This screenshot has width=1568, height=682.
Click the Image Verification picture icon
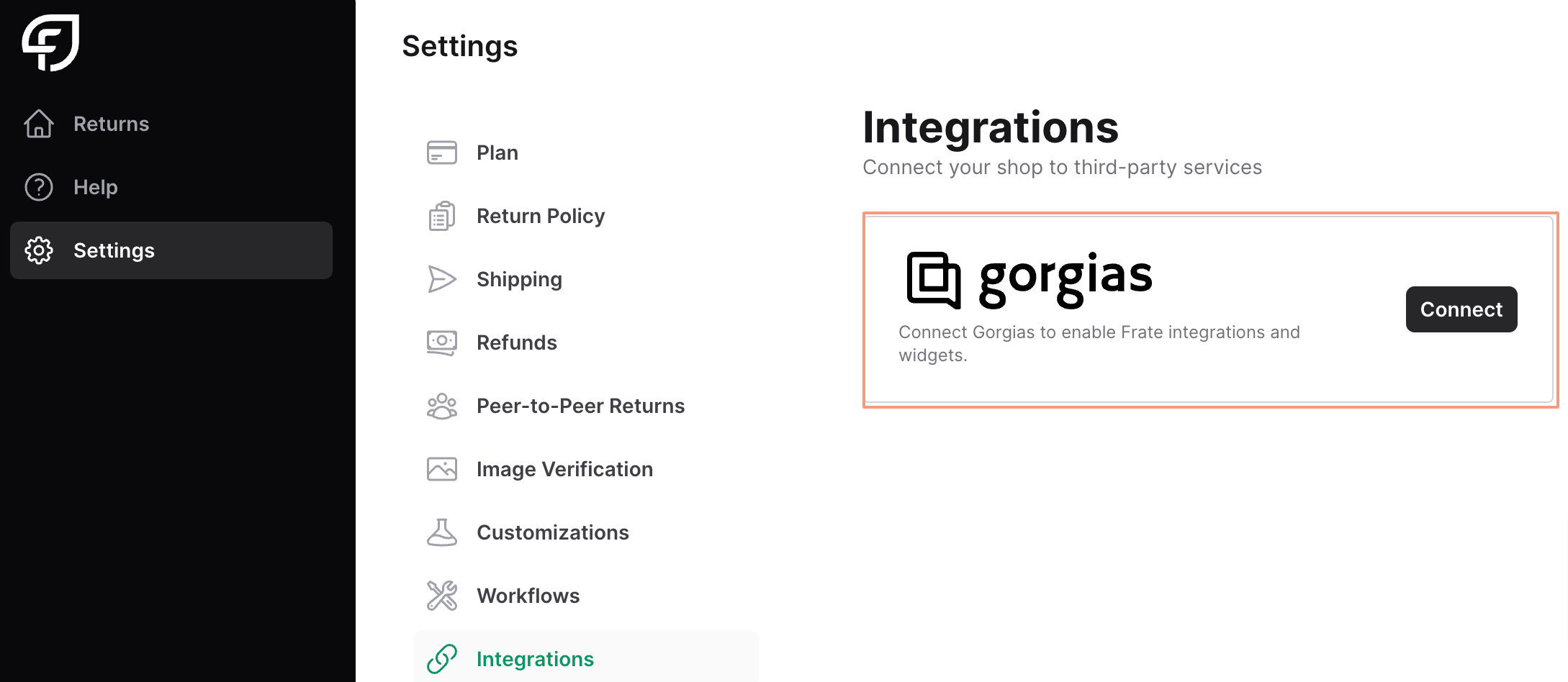click(441, 469)
